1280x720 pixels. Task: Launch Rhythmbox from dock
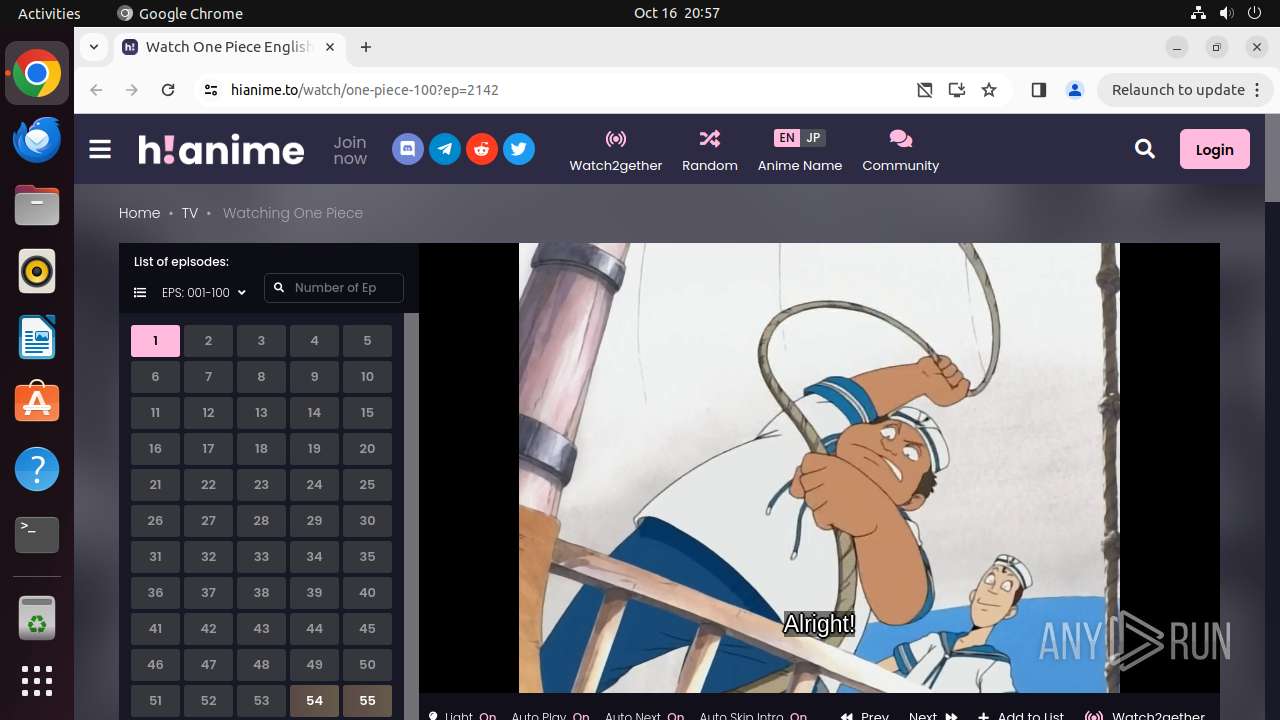(37, 271)
